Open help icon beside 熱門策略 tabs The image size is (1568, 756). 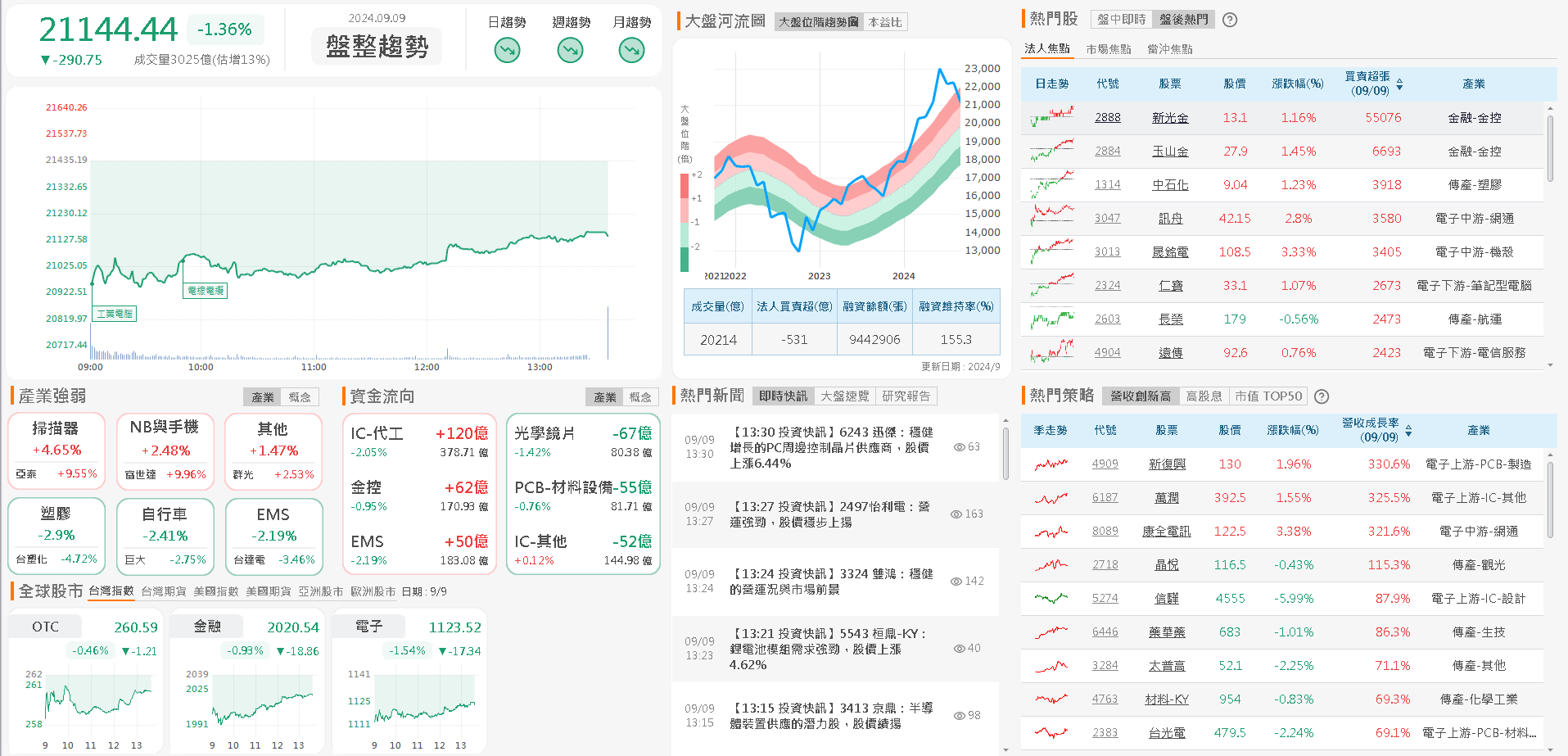click(x=1322, y=396)
